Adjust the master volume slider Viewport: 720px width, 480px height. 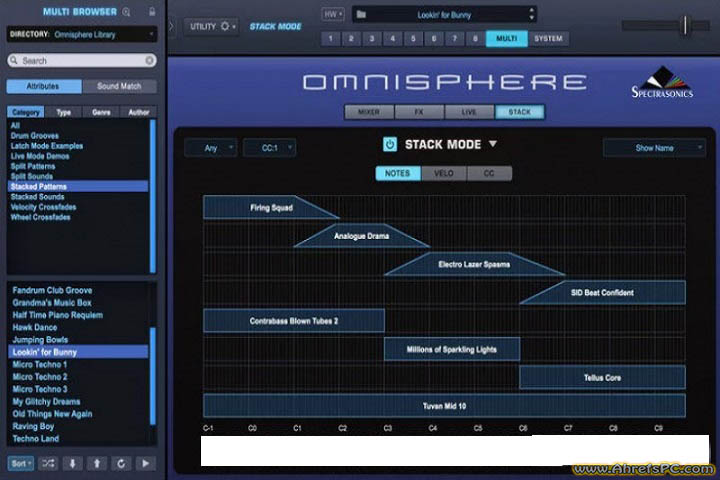click(685, 25)
